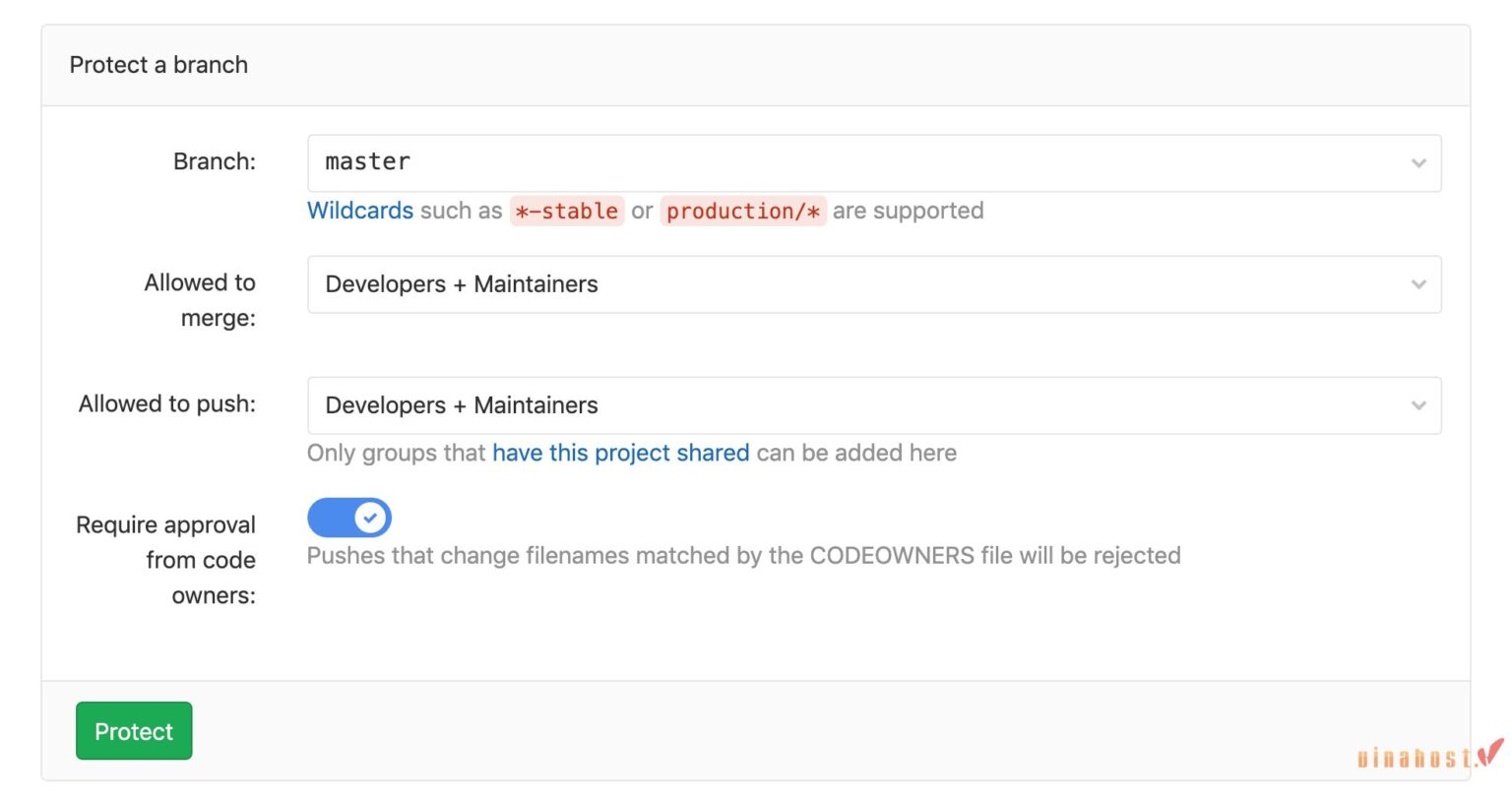
Task: Click the chevron icon beside Allowed to push
Action: click(1417, 404)
